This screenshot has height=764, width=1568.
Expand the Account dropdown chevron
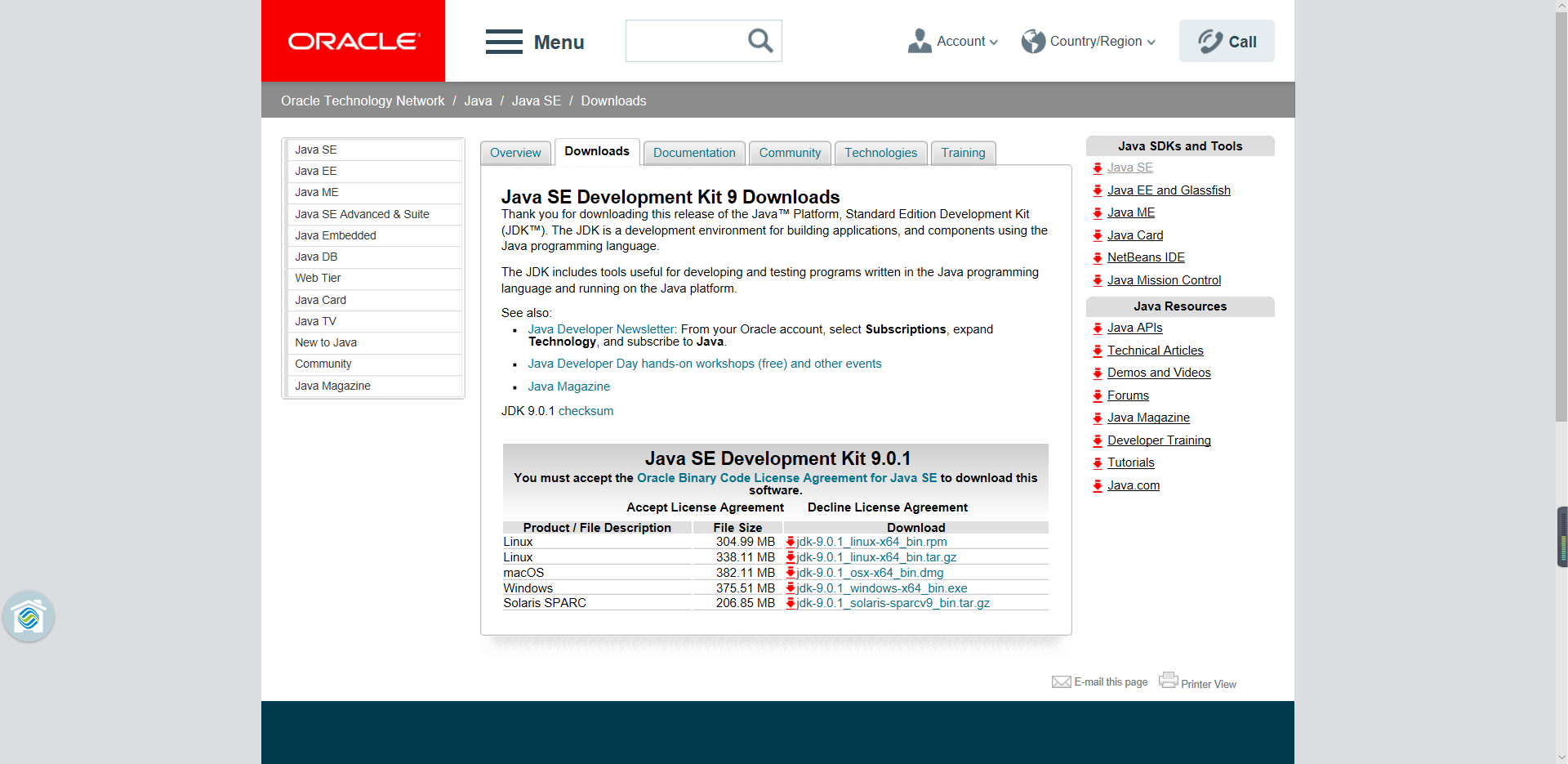(x=994, y=42)
